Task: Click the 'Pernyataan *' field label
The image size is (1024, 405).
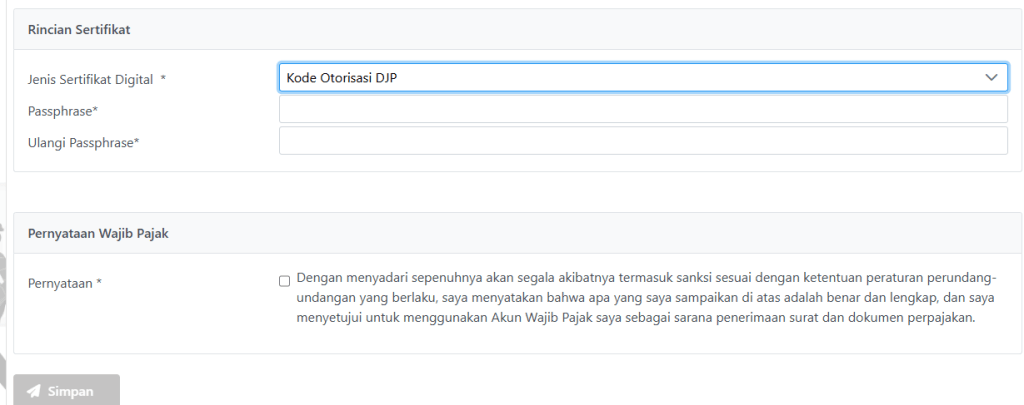Action: (65, 283)
